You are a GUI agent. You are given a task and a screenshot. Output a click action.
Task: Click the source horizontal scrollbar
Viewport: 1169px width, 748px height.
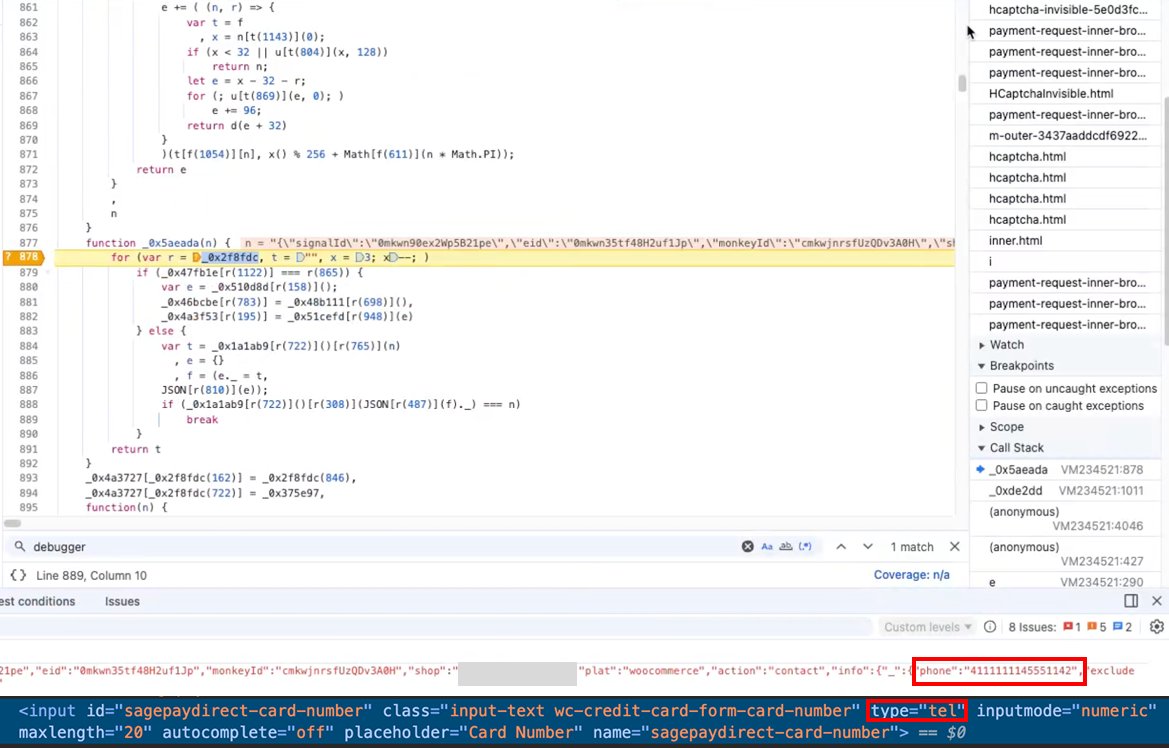(x=13, y=523)
